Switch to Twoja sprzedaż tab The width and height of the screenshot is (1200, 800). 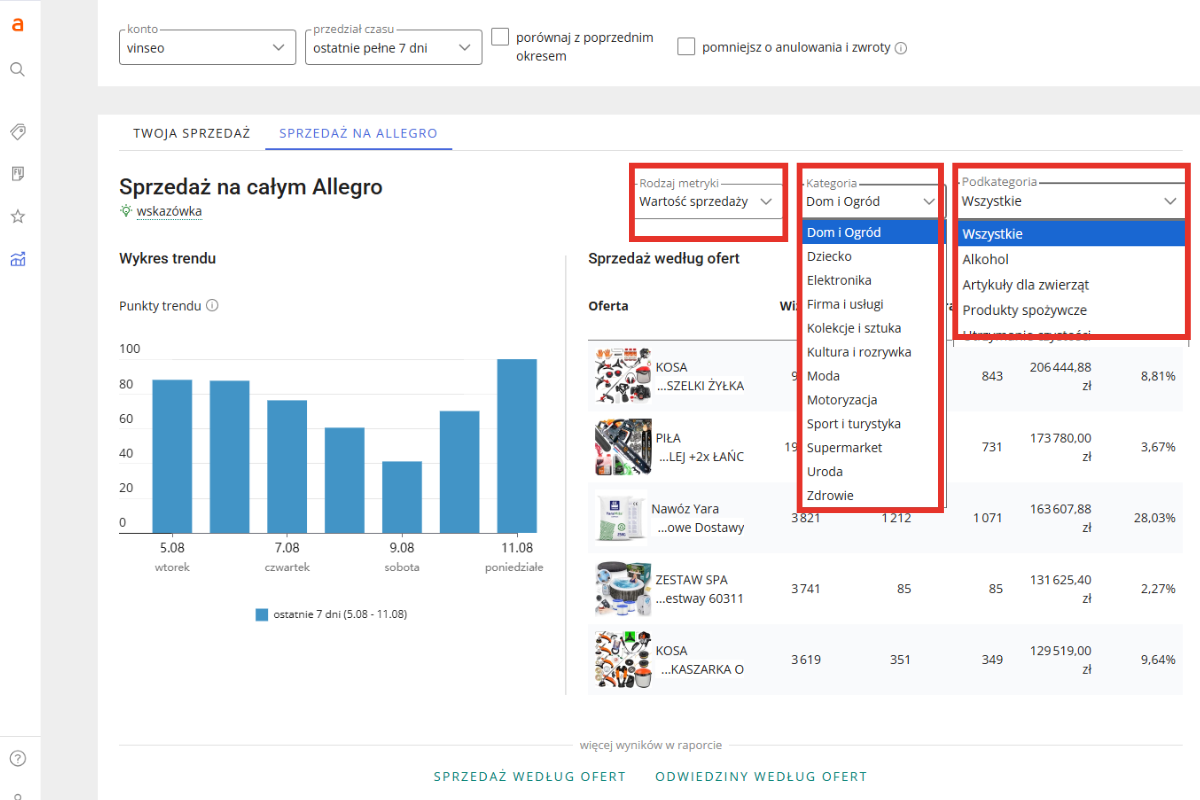pyautogui.click(x=192, y=133)
